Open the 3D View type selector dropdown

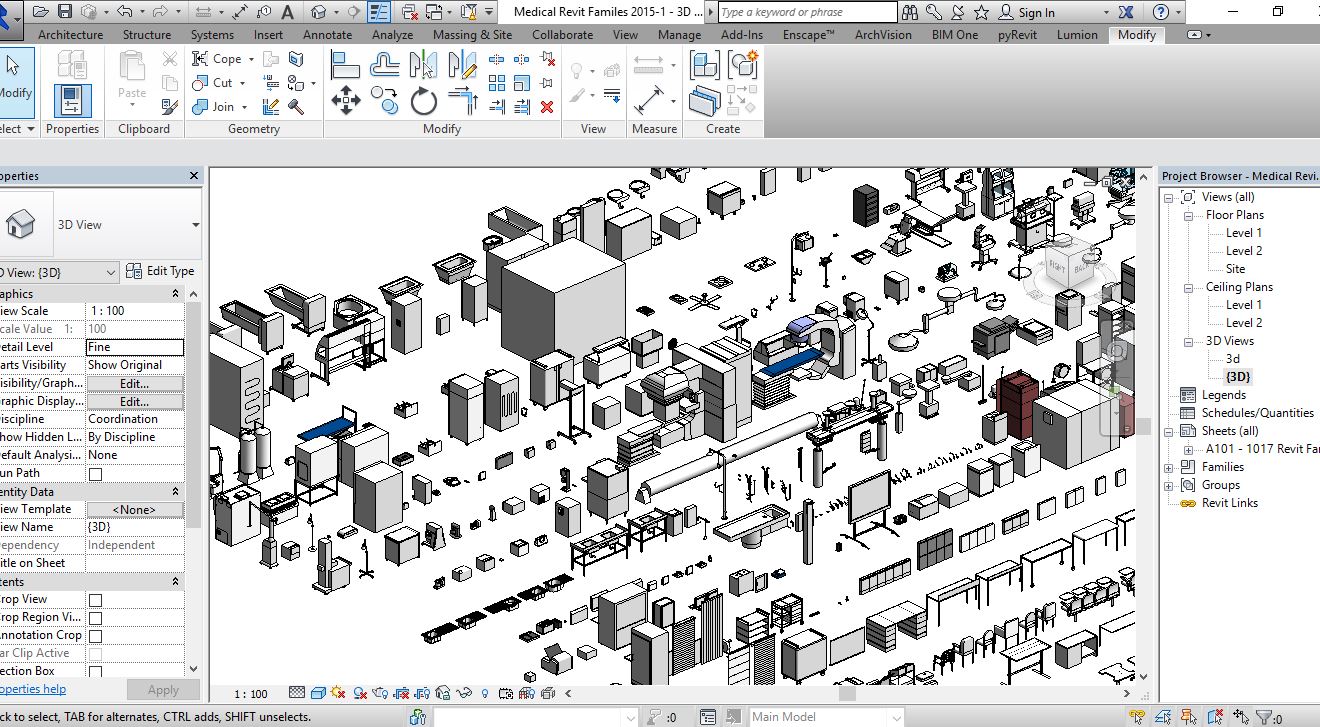[195, 225]
